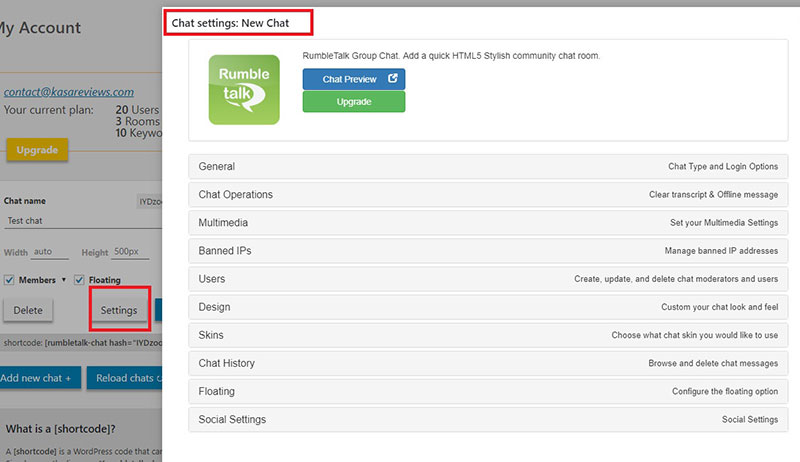Image resolution: width=800 pixels, height=462 pixels.
Task: Click the Delete chat button
Action: (x=28, y=310)
